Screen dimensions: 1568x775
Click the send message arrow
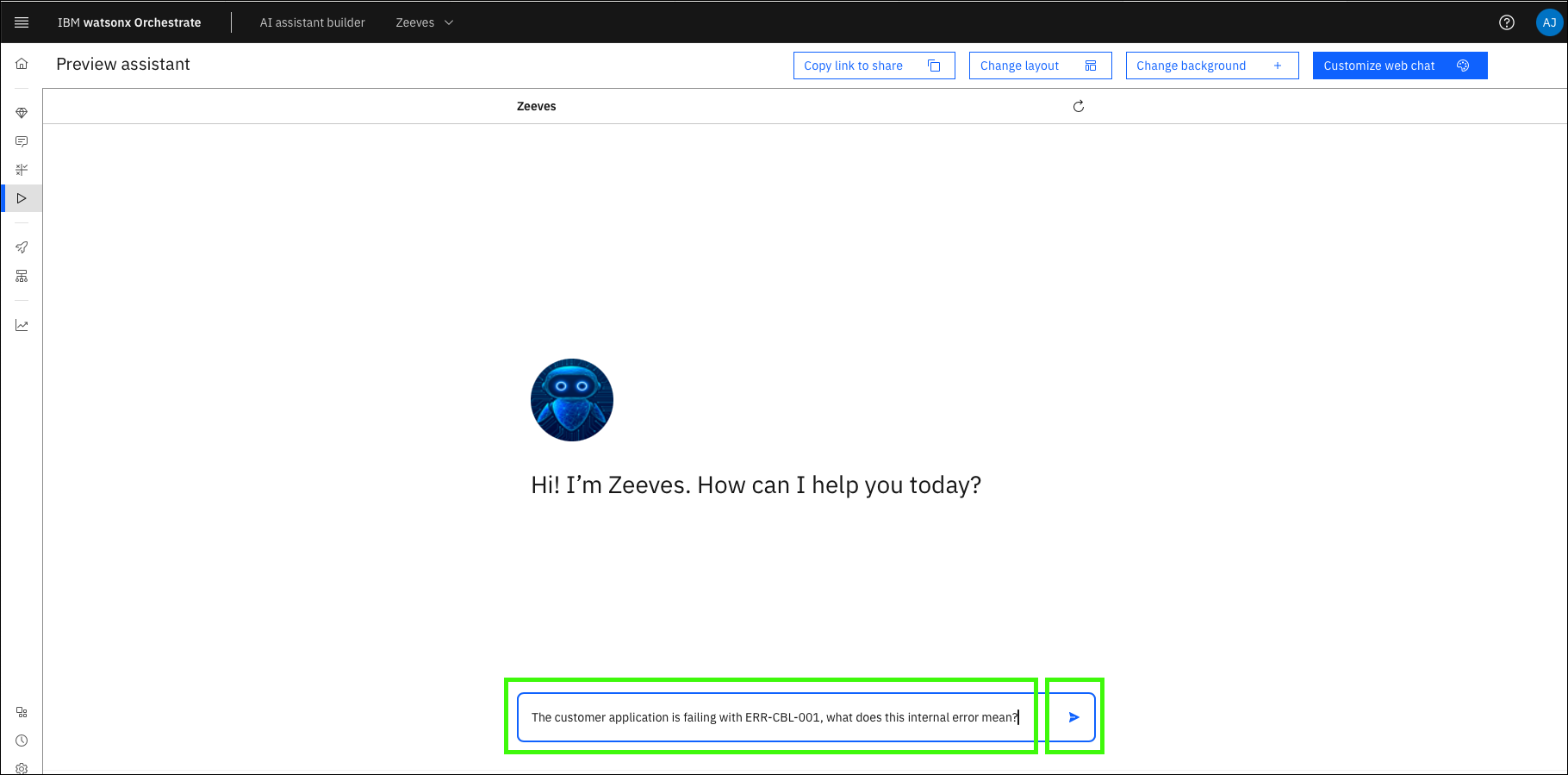pos(1073,717)
